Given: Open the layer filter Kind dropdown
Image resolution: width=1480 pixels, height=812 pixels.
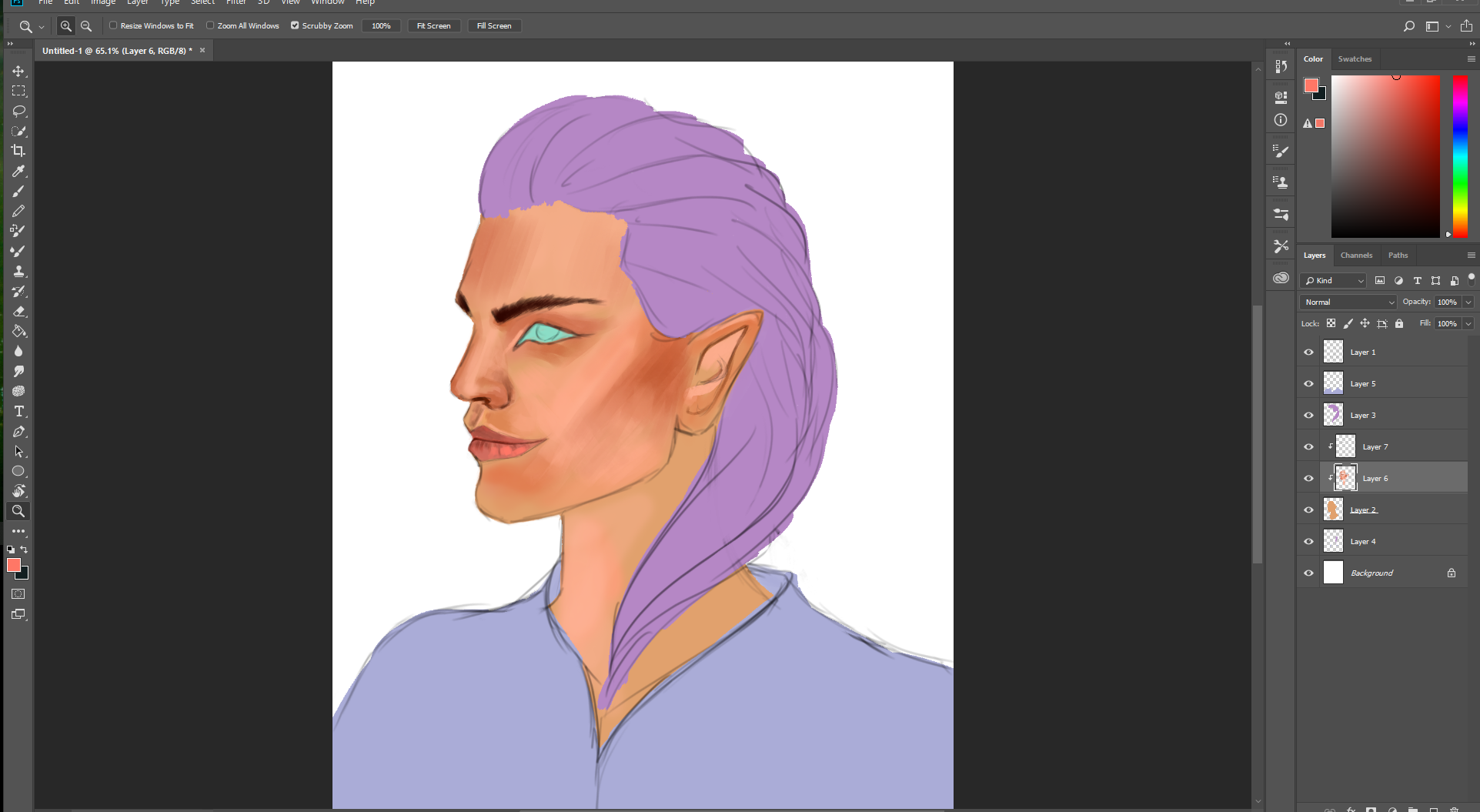Looking at the screenshot, I should point(1333,280).
